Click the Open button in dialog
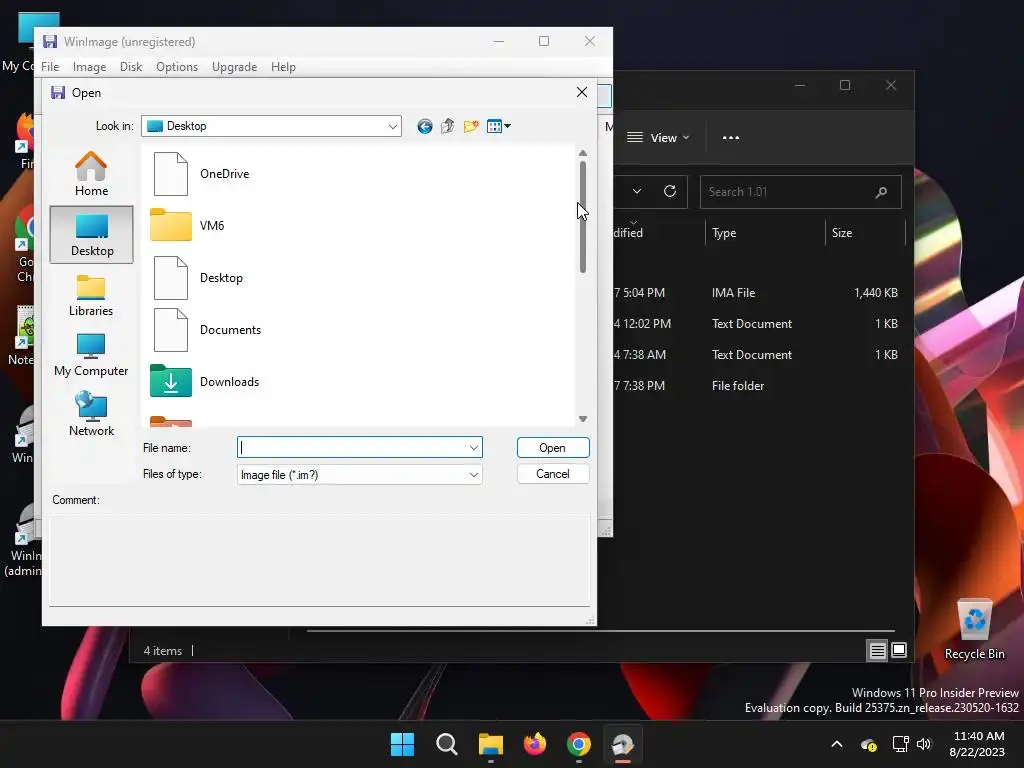 click(552, 447)
